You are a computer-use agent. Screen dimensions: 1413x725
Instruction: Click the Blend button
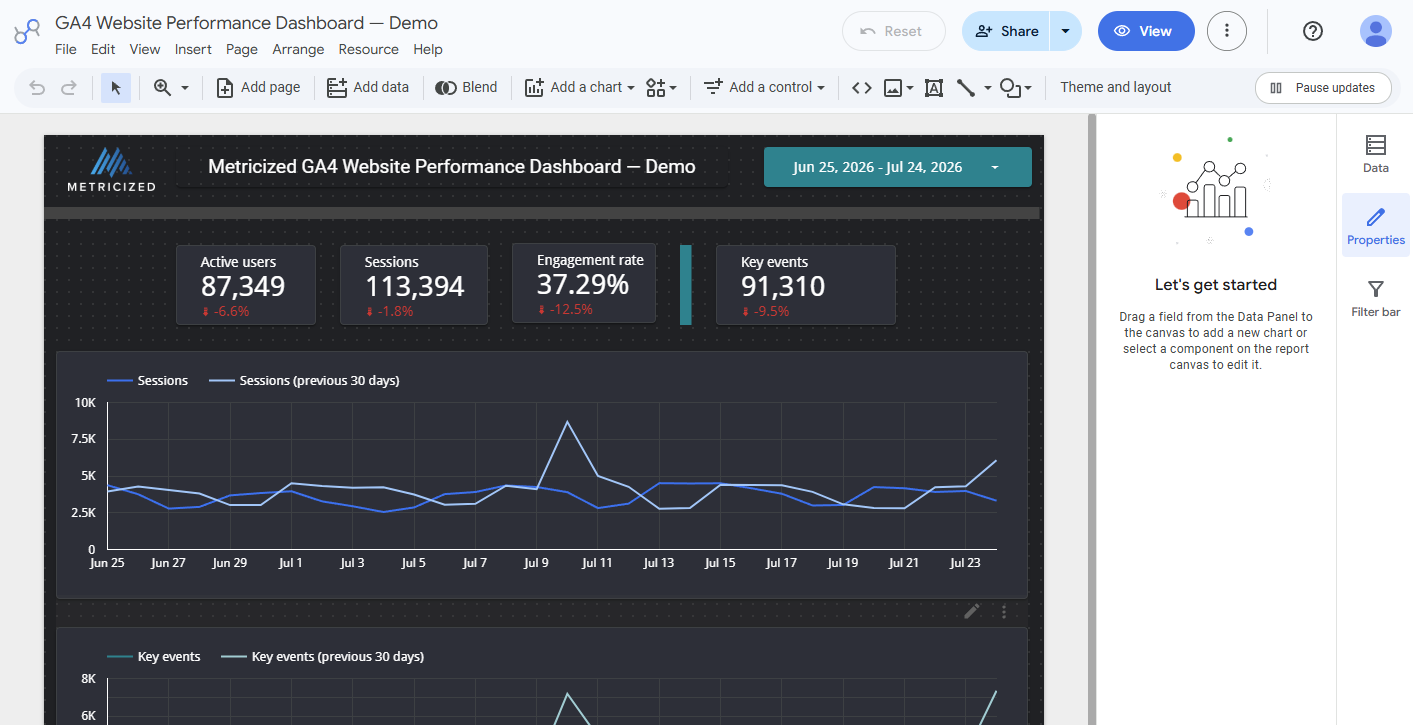click(x=466, y=88)
